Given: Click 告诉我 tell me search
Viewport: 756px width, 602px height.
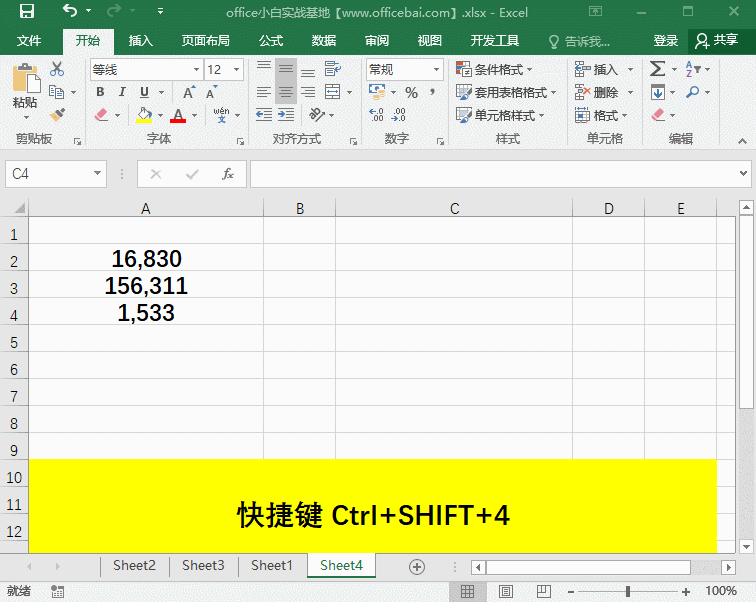Looking at the screenshot, I should coord(580,42).
